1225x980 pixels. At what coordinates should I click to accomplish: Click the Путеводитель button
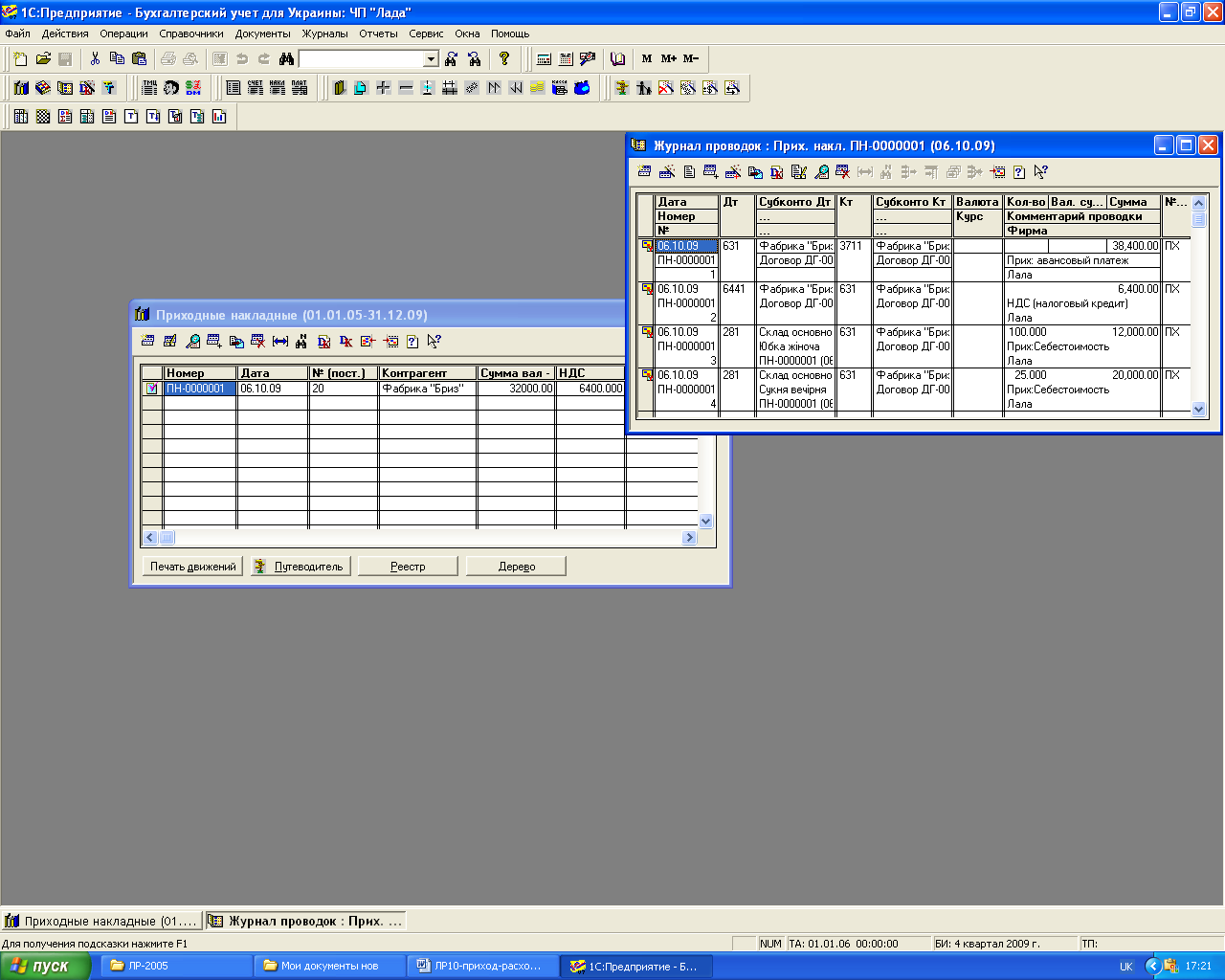[301, 567]
